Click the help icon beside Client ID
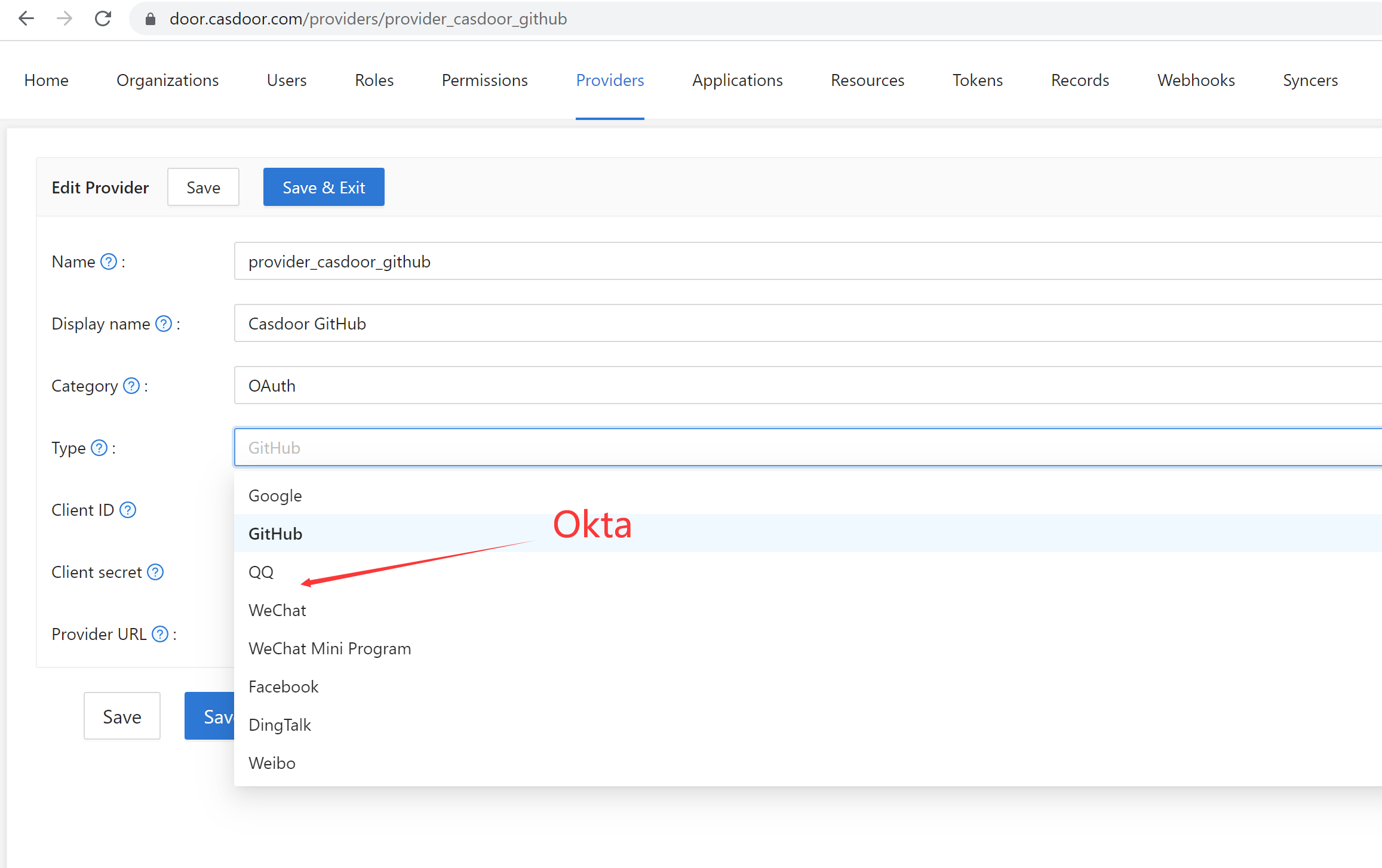The height and width of the screenshot is (868, 1382). point(127,510)
